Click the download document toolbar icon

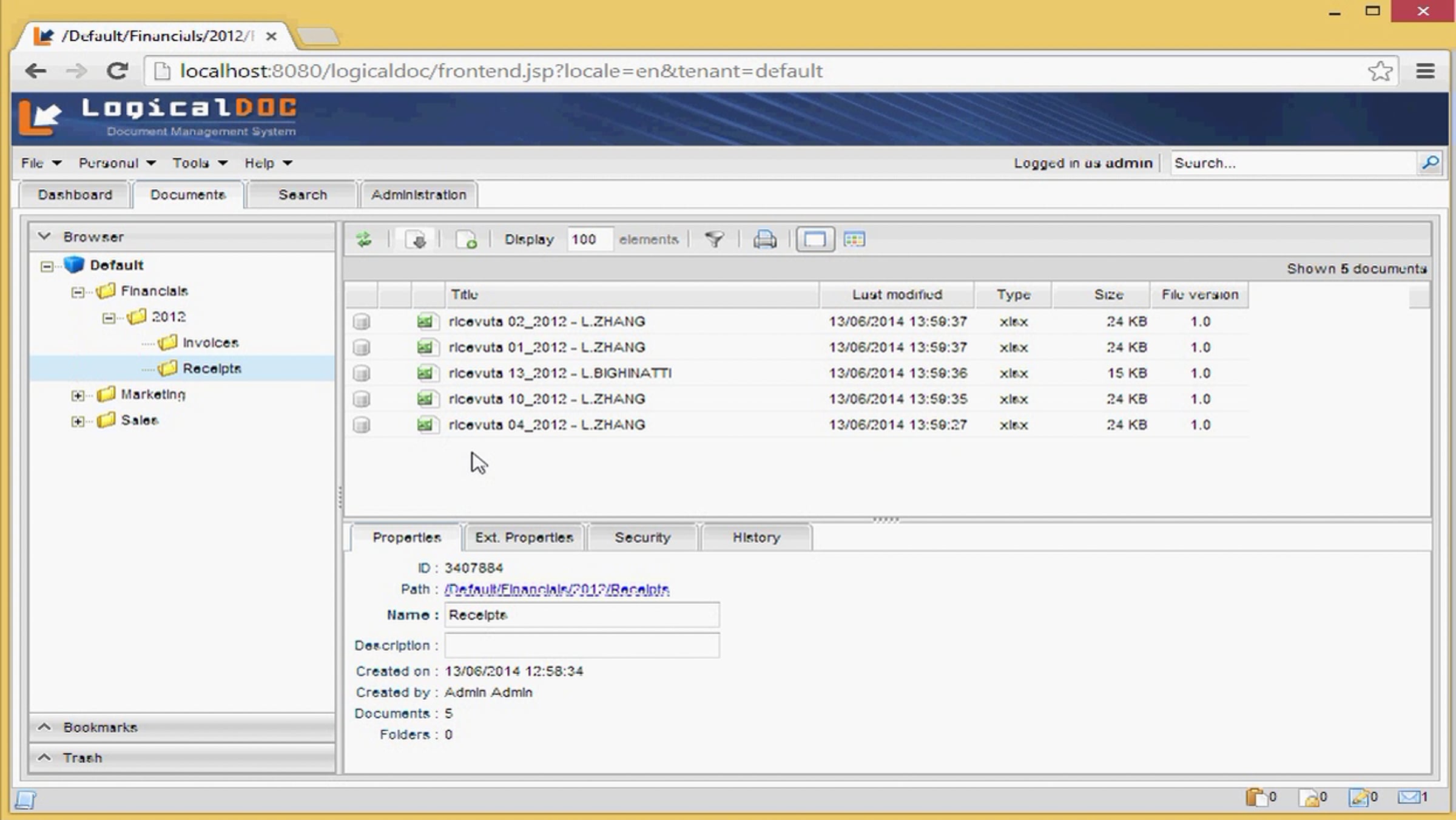coord(416,239)
